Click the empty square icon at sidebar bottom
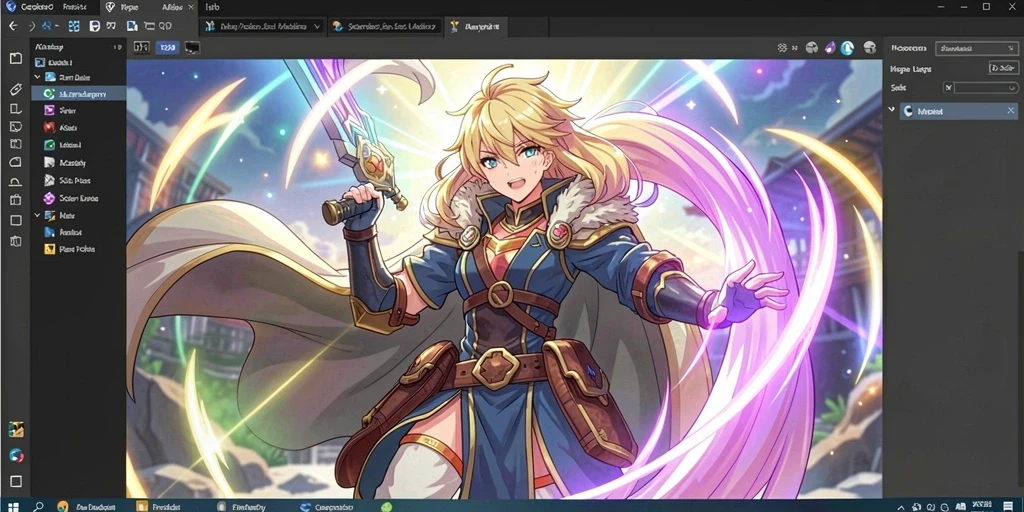1024x512 pixels. 16,481
